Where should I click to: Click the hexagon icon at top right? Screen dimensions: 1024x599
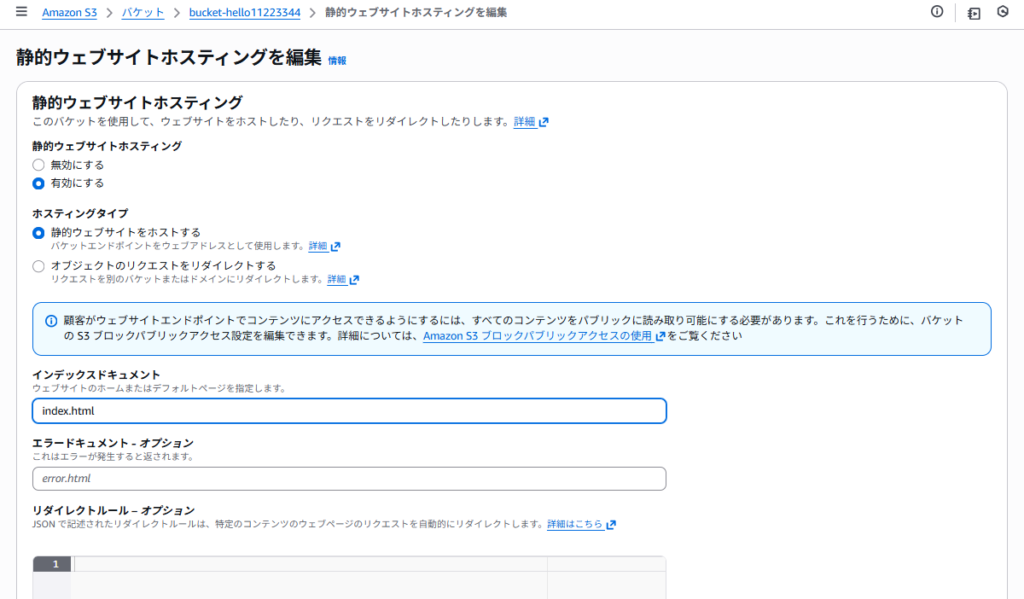(x=1003, y=12)
